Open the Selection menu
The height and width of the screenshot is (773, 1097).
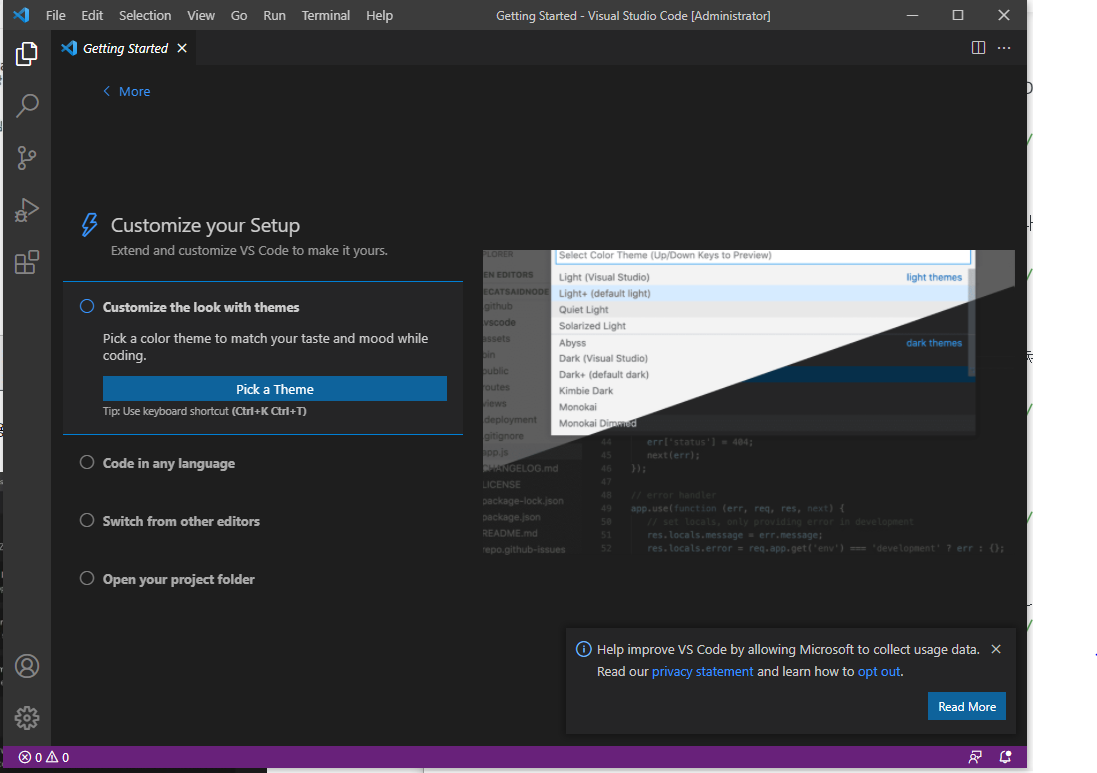click(x=145, y=15)
